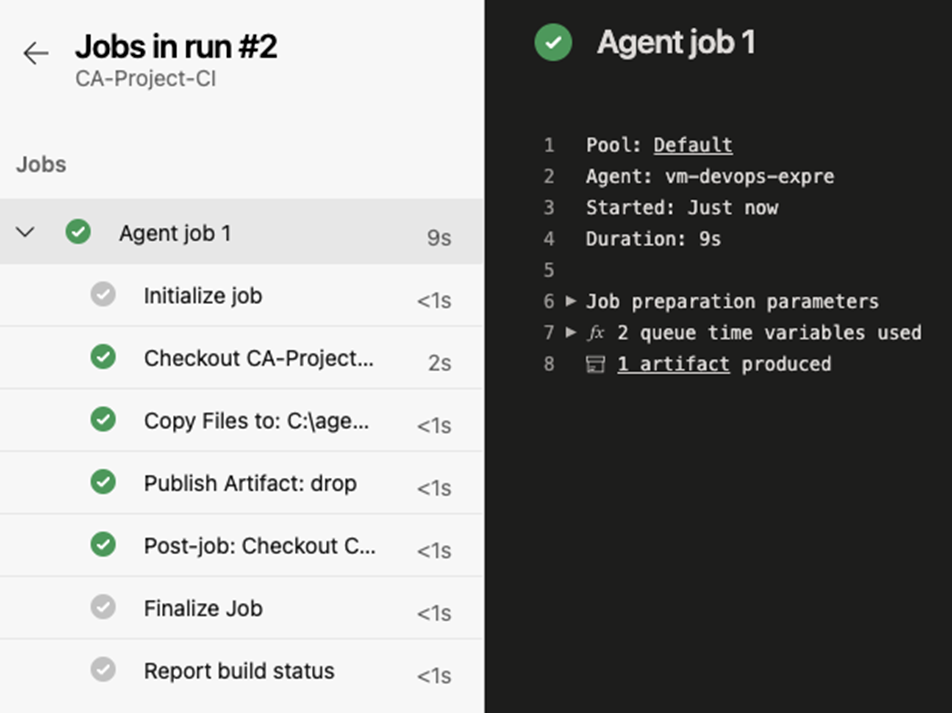The image size is (952, 713).
Task: Open the Default pool link
Action: click(x=693, y=145)
